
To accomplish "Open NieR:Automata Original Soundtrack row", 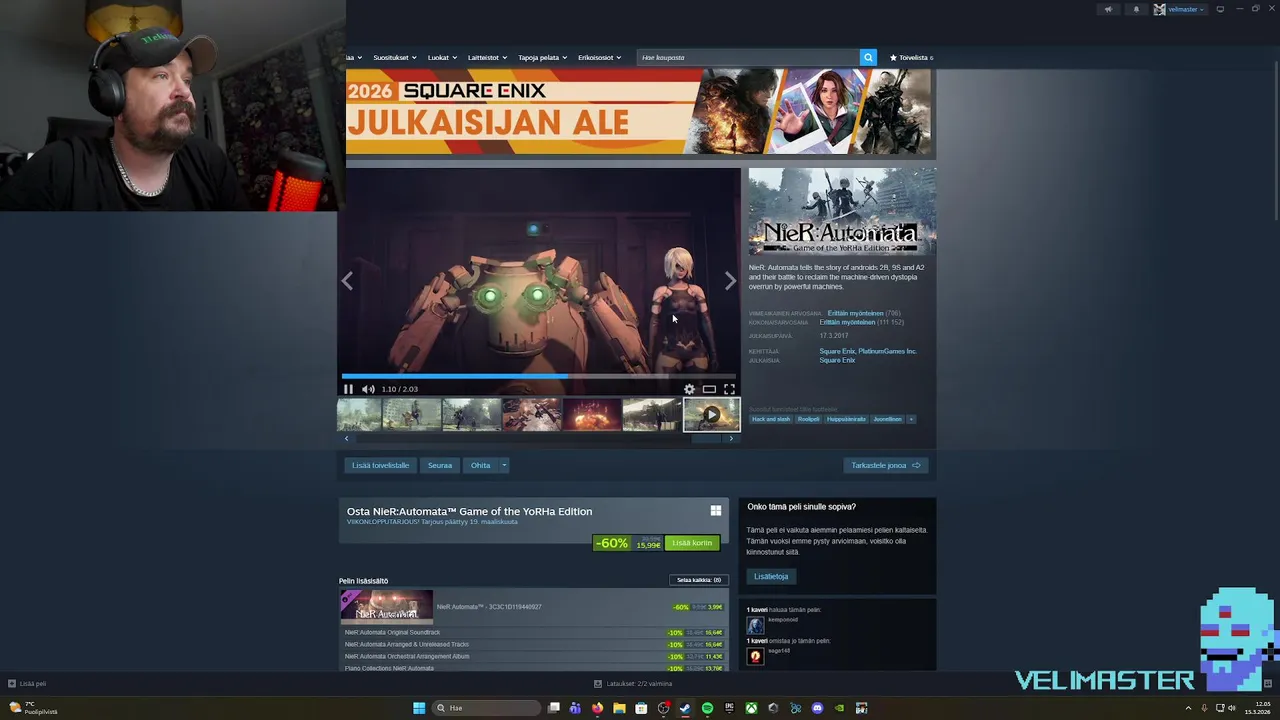I will point(533,633).
